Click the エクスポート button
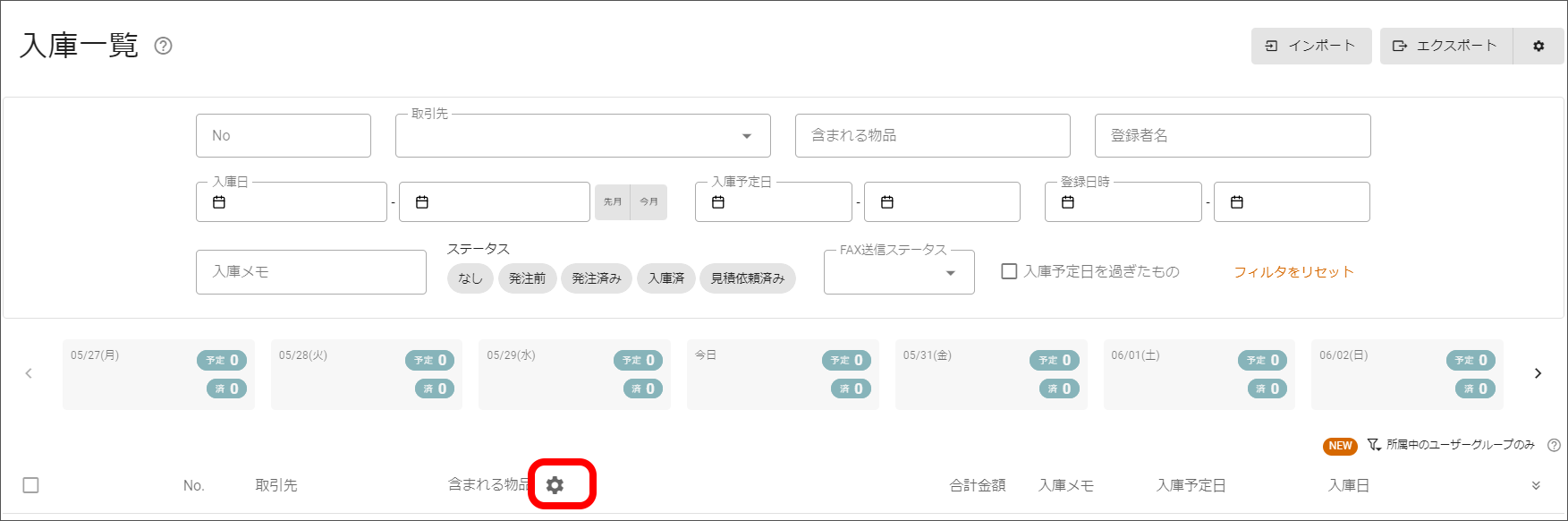This screenshot has height=521, width=1568. (1445, 46)
